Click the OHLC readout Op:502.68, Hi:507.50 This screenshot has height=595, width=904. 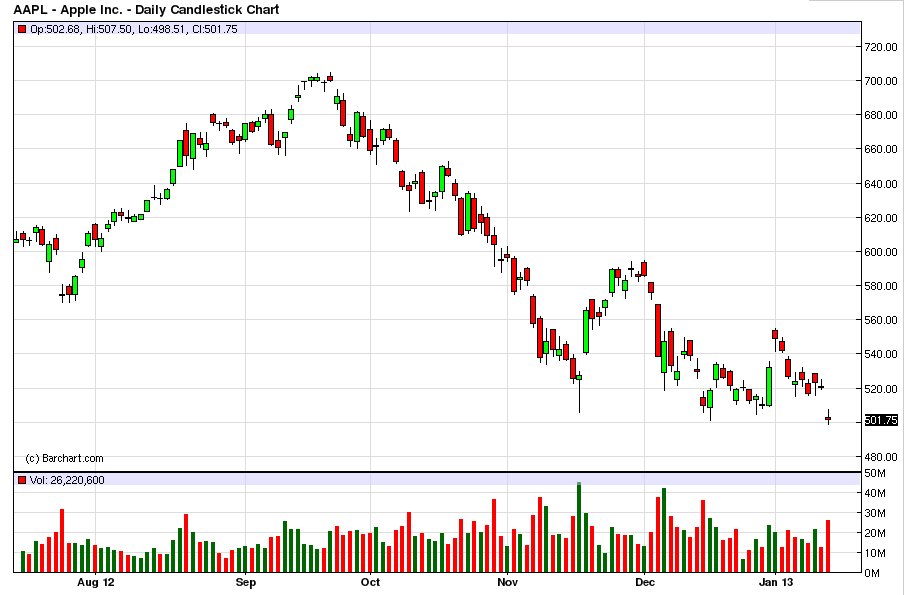click(81, 29)
